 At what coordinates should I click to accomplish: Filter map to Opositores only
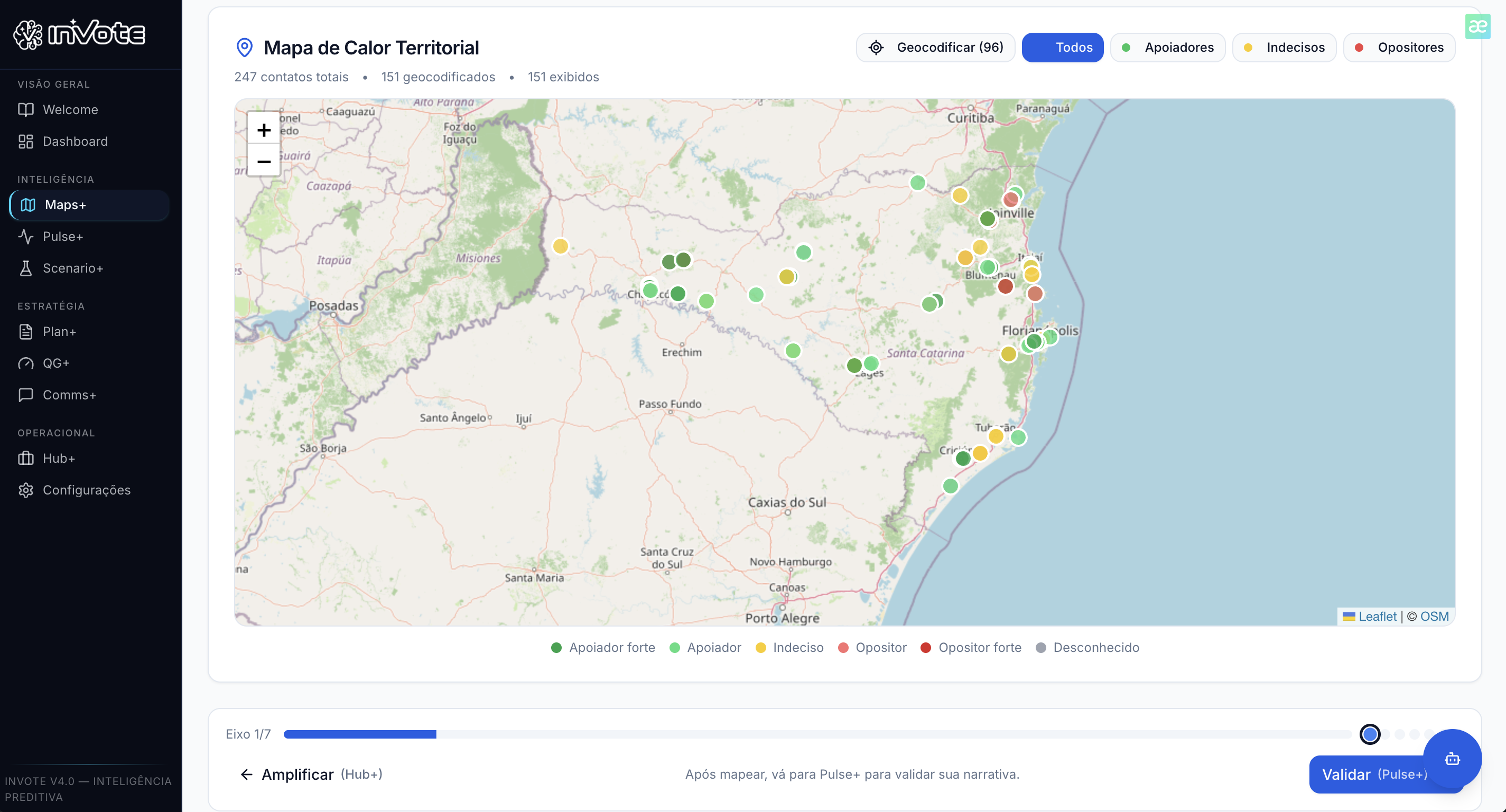coord(1399,48)
